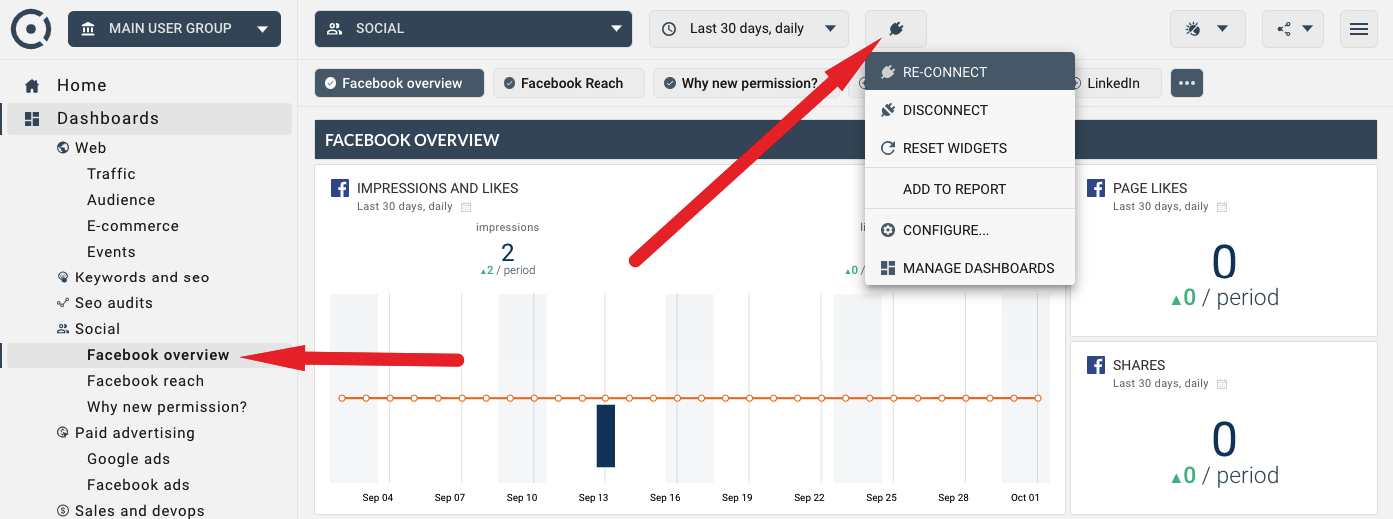The image size is (1393, 519).
Task: Open the Traffic dashboard
Action: click(111, 174)
